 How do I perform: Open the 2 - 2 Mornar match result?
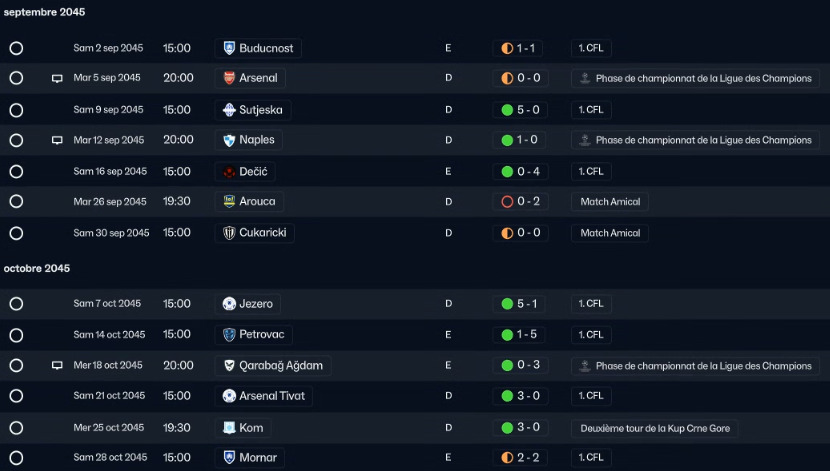click(520, 458)
